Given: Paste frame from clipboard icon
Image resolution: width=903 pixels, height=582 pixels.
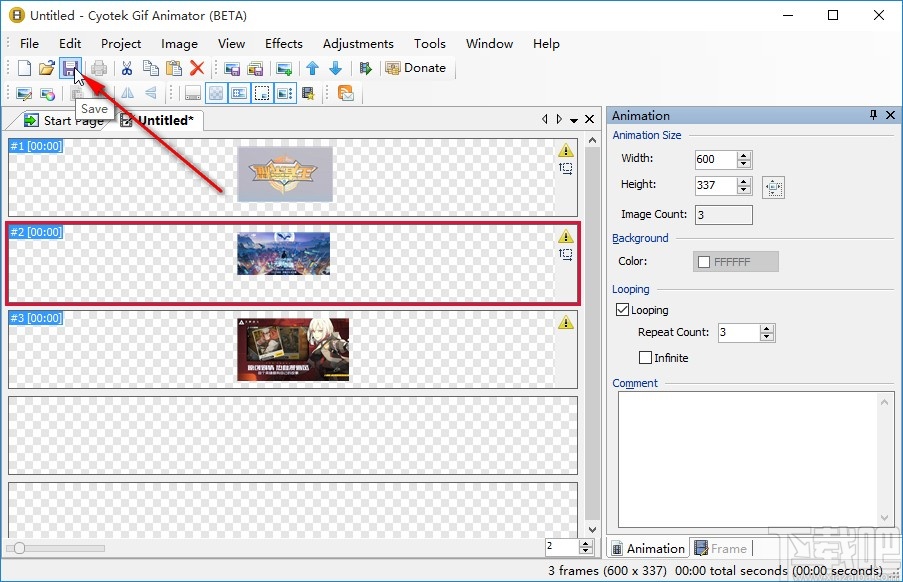Looking at the screenshot, I should (173, 68).
